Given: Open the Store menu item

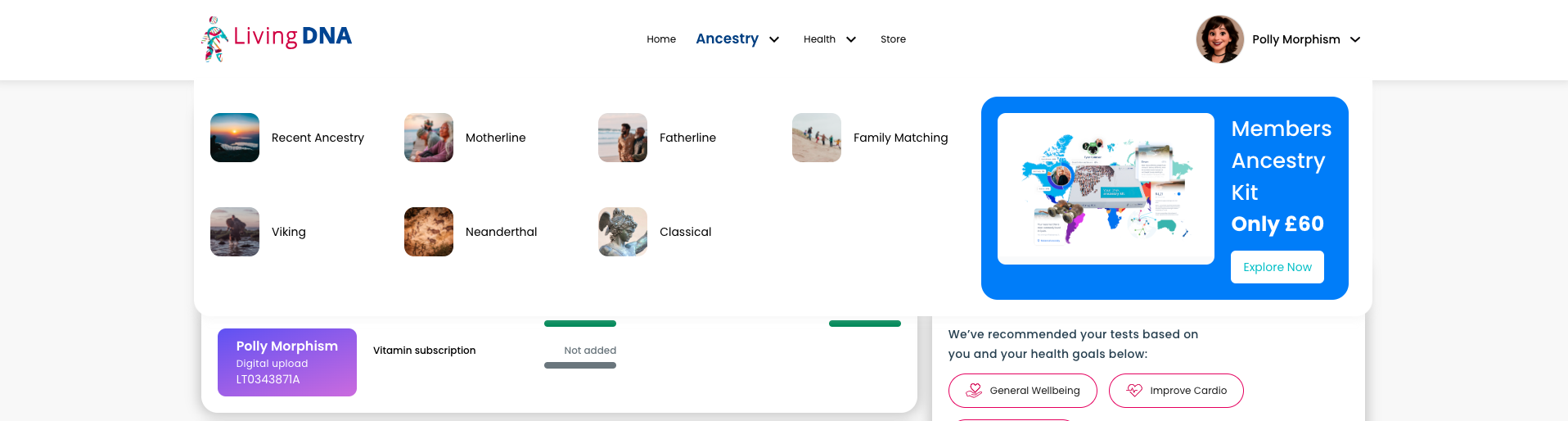Looking at the screenshot, I should coord(893,39).
